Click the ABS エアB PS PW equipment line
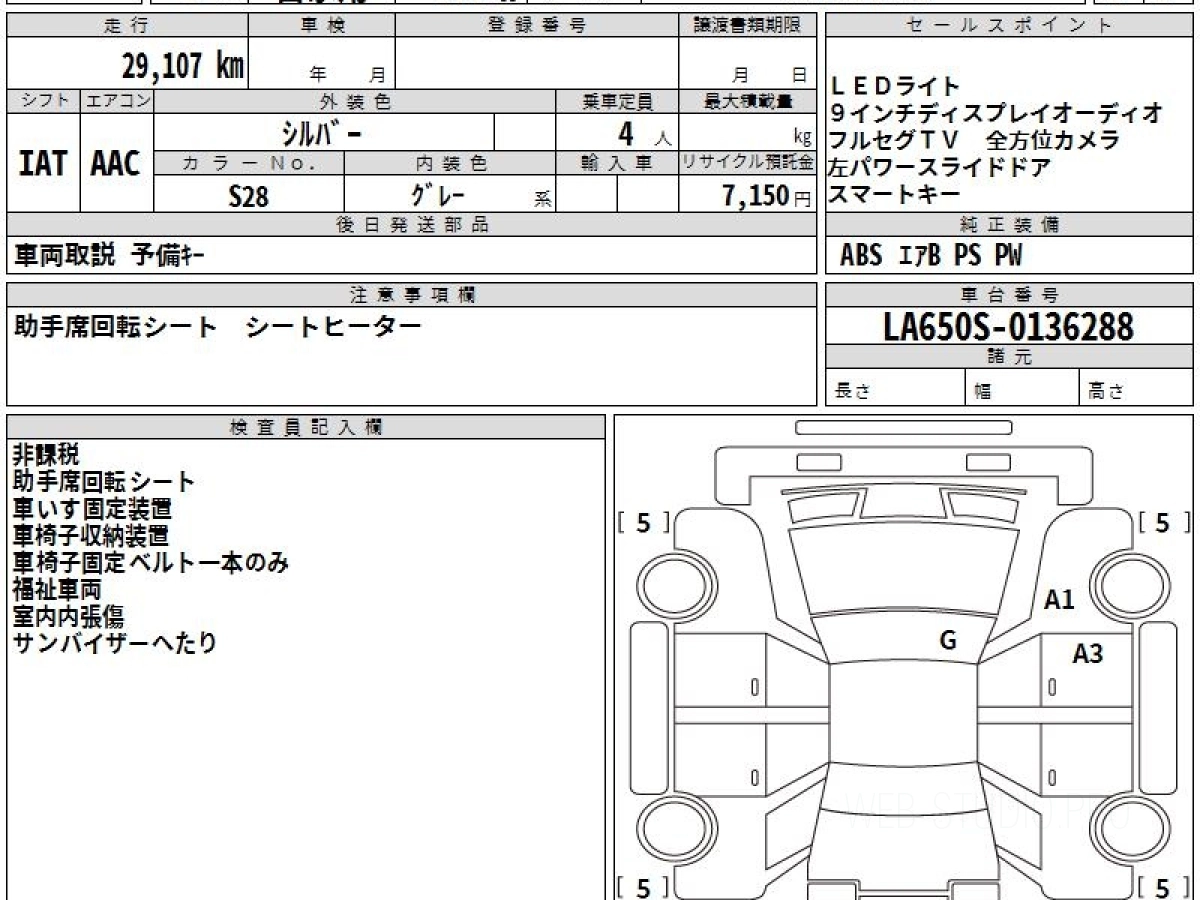The height and width of the screenshot is (900, 1200). pyautogui.click(x=931, y=256)
